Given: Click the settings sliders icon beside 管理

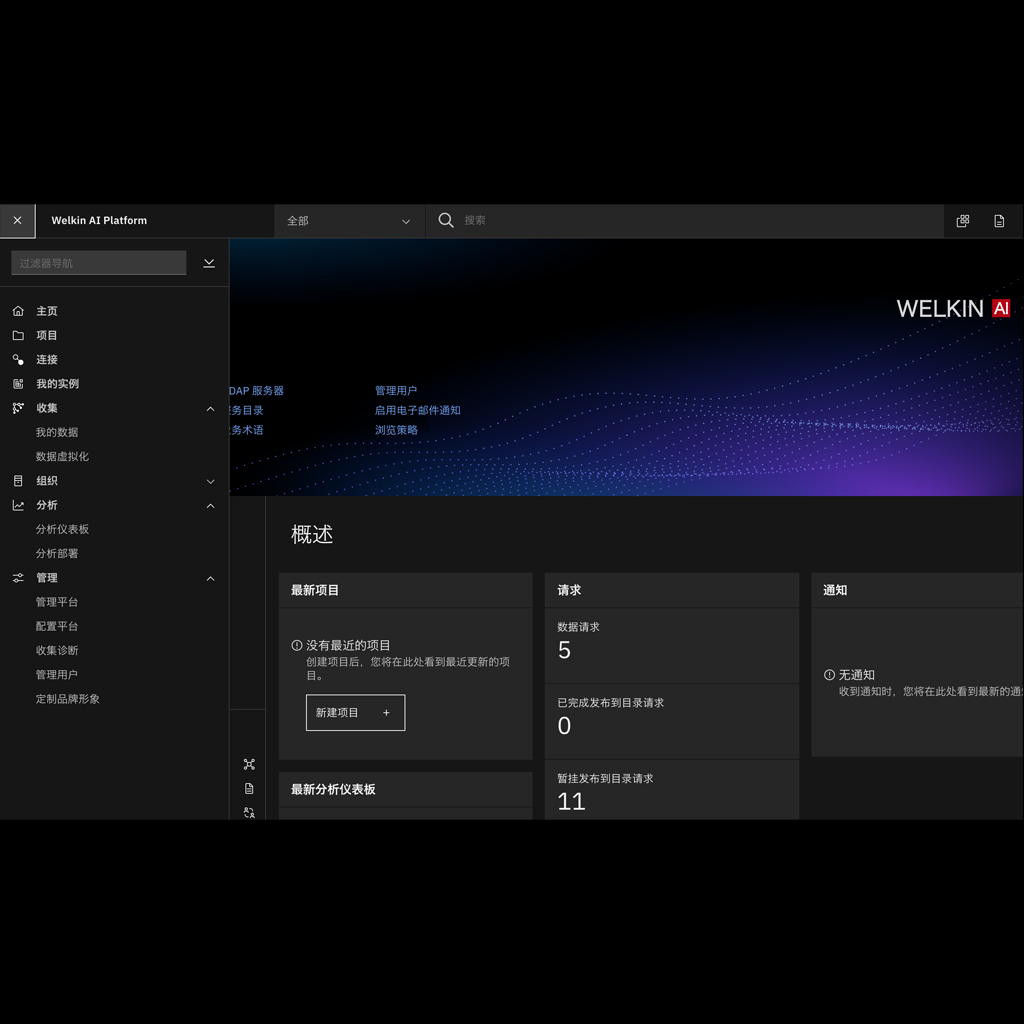Looking at the screenshot, I should coord(18,578).
